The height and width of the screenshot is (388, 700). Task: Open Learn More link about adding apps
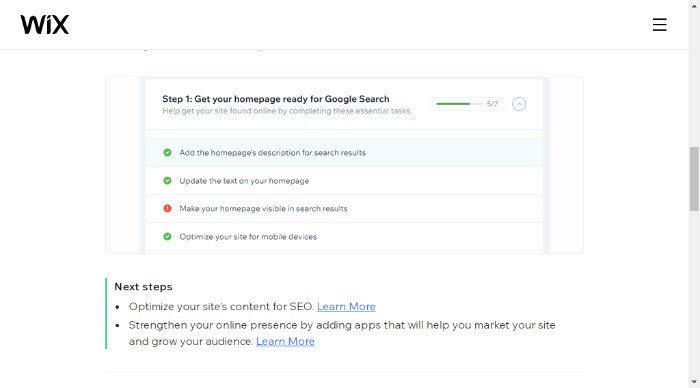click(285, 342)
